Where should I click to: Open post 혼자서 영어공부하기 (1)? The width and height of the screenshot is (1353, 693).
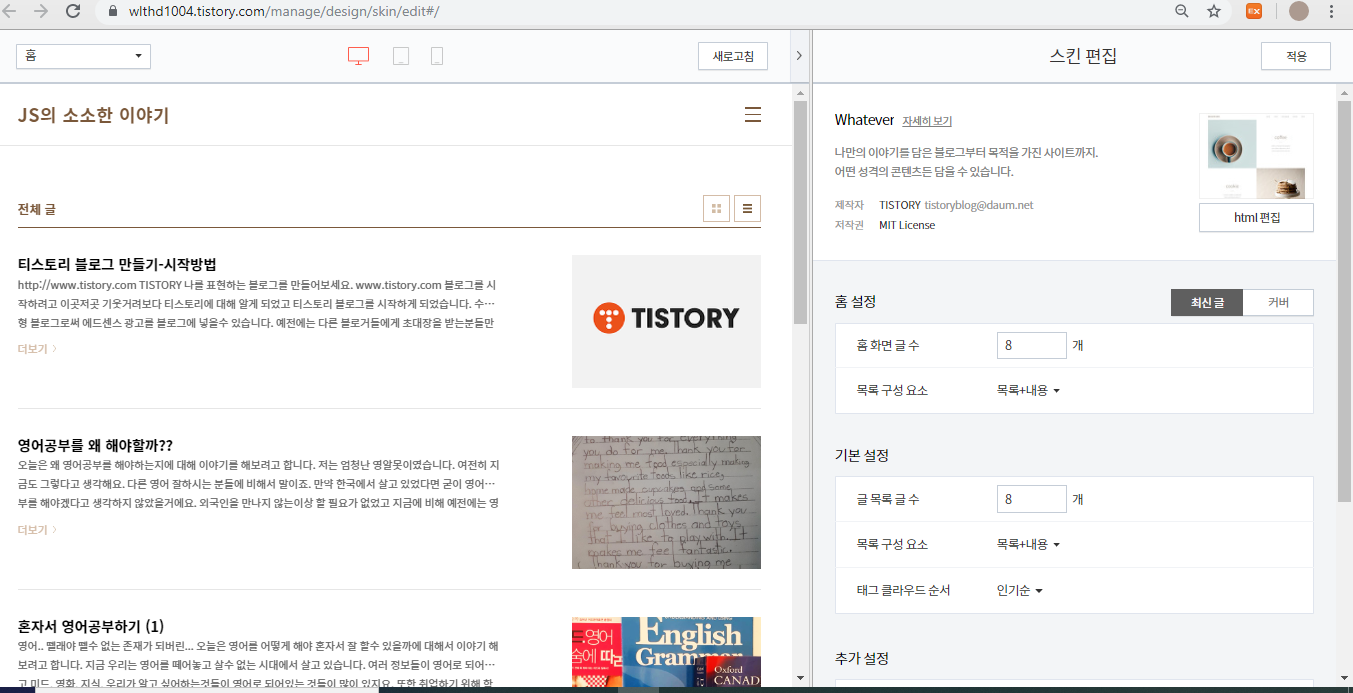(x=91, y=626)
